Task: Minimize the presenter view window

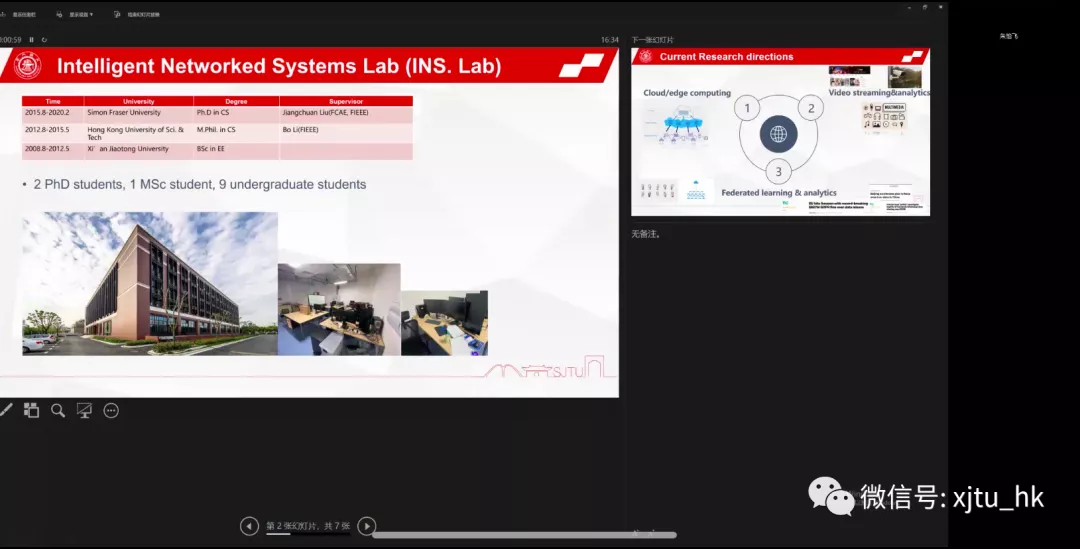Action: (x=908, y=7)
